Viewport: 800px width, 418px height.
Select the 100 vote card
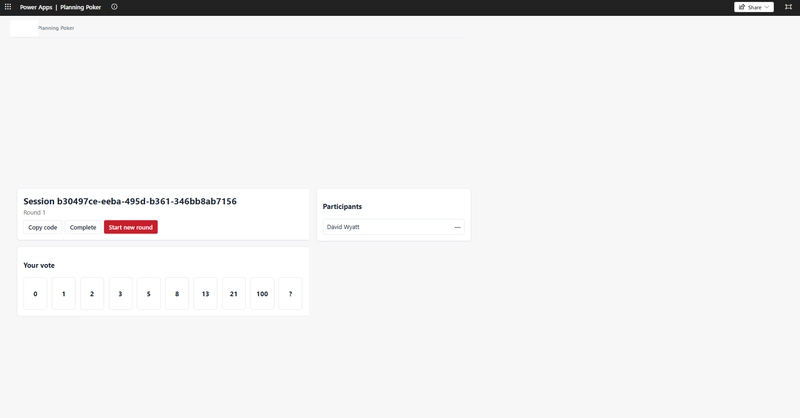262,294
